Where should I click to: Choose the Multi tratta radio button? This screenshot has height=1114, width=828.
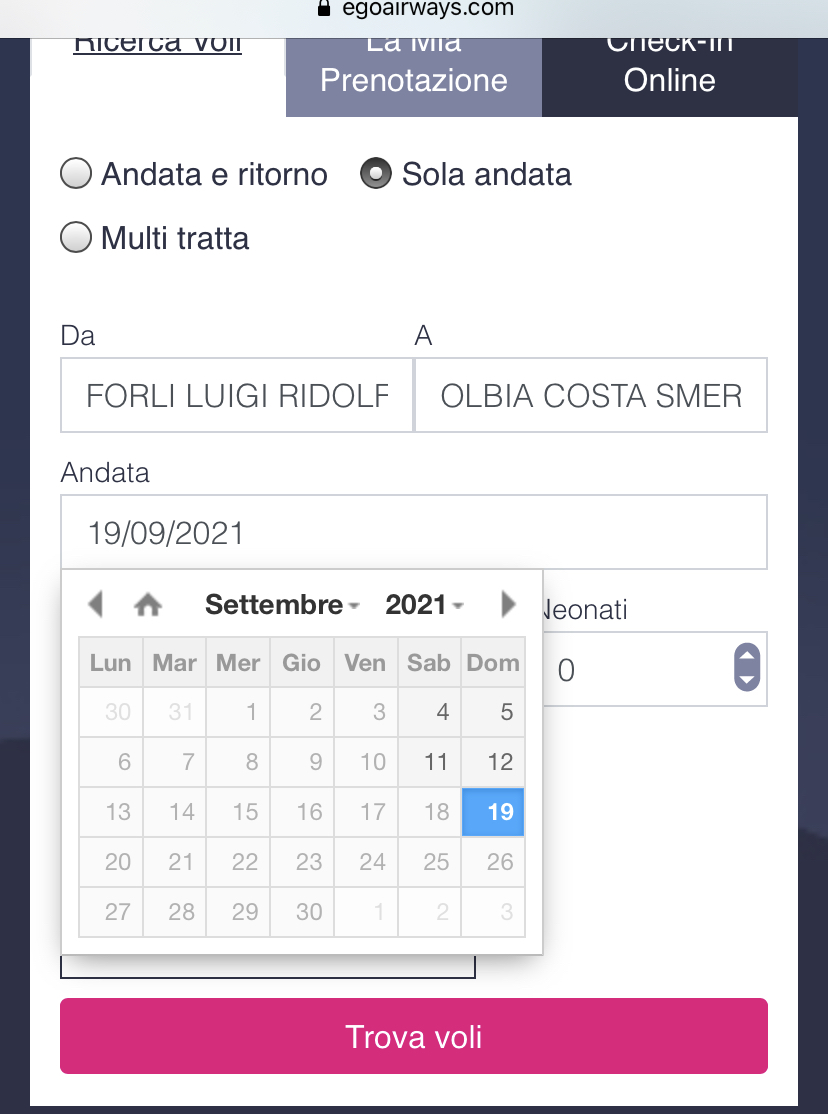[x=76, y=238]
